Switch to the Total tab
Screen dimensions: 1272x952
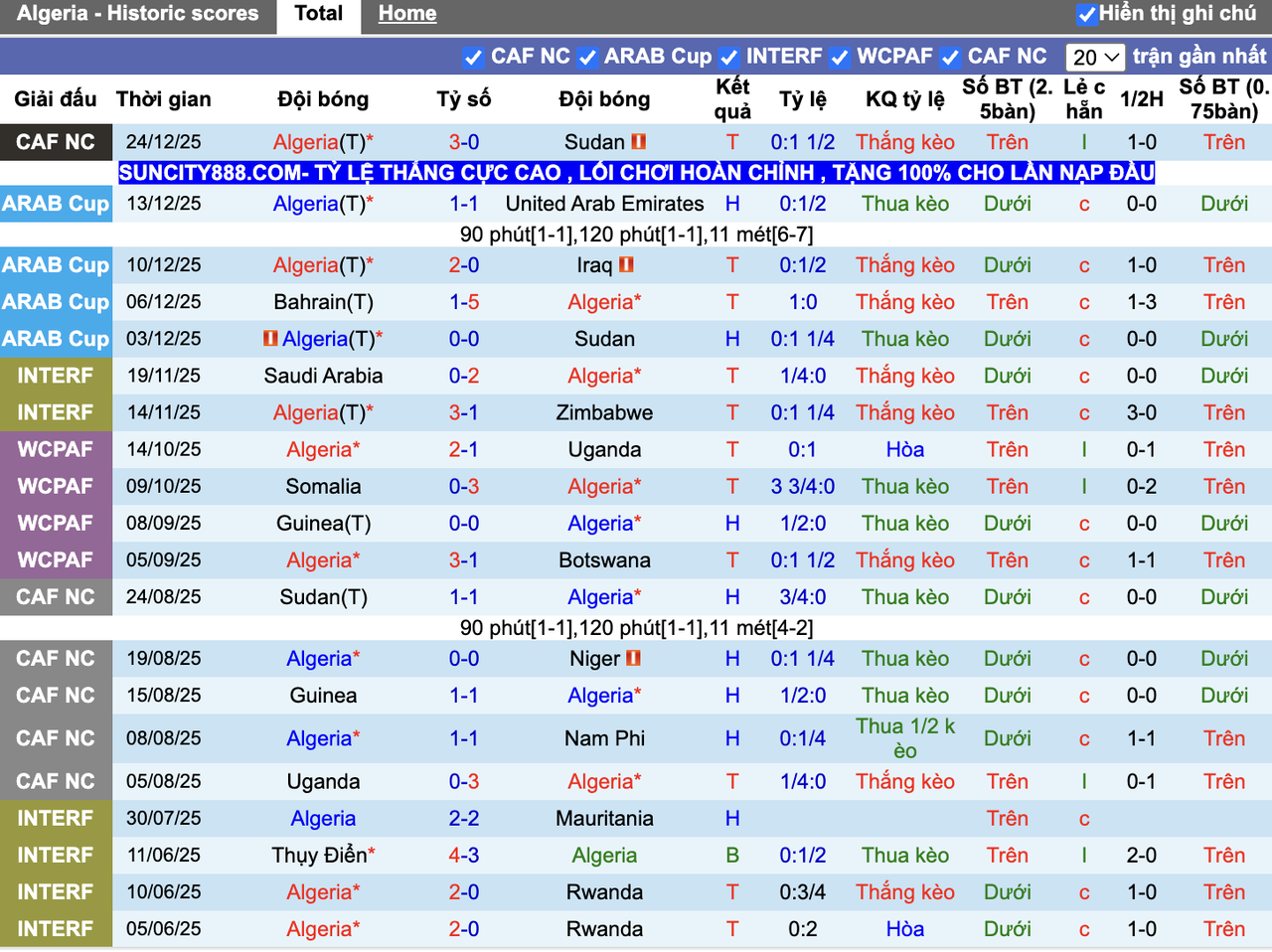[x=319, y=14]
